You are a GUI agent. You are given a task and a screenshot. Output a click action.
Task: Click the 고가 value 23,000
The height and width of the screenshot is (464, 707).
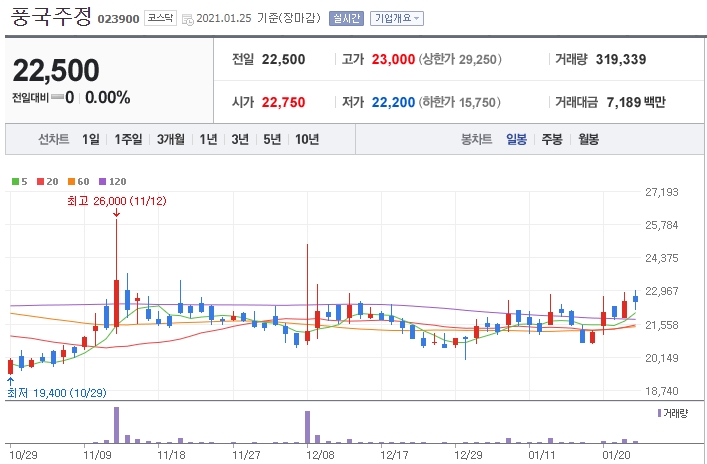[x=393, y=60]
